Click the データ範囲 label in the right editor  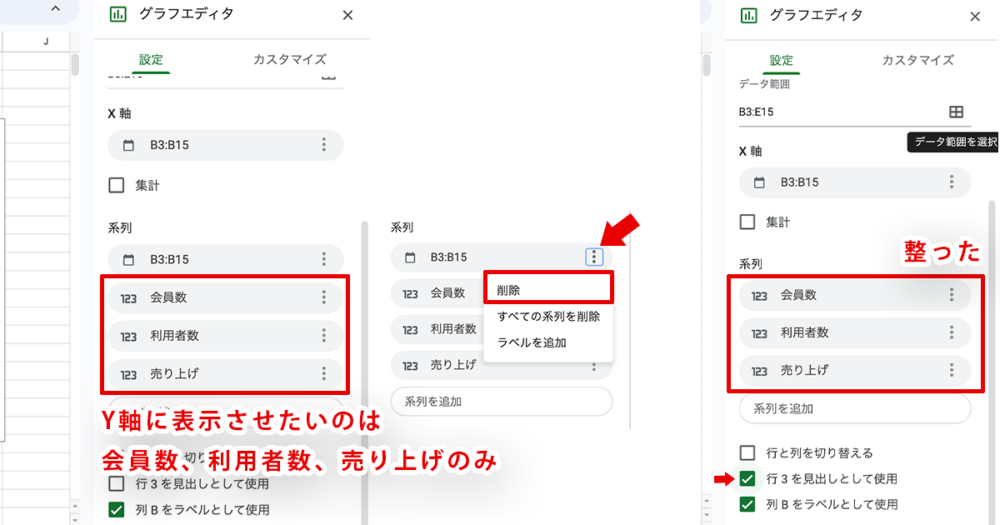[764, 84]
